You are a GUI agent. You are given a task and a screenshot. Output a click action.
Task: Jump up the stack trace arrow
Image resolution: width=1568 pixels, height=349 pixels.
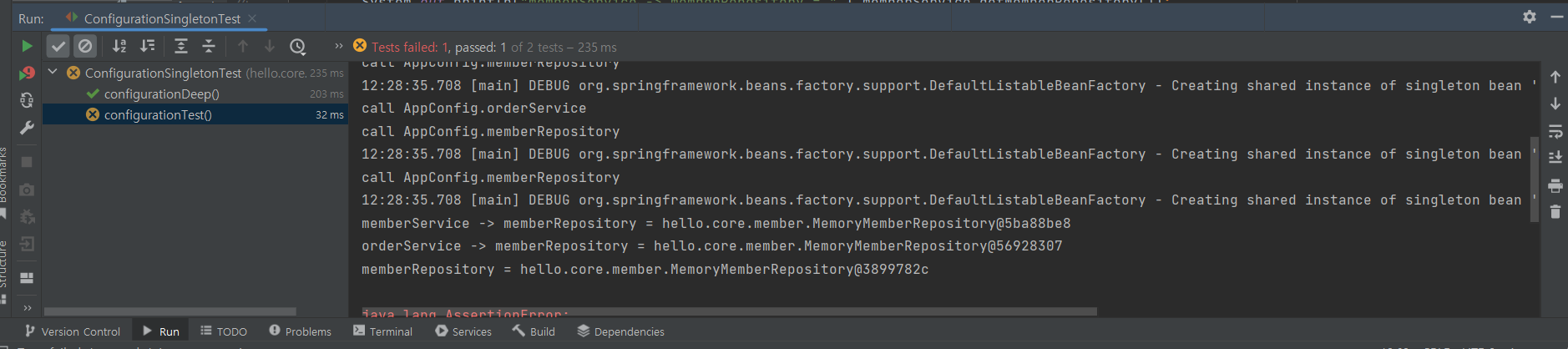(x=1555, y=77)
